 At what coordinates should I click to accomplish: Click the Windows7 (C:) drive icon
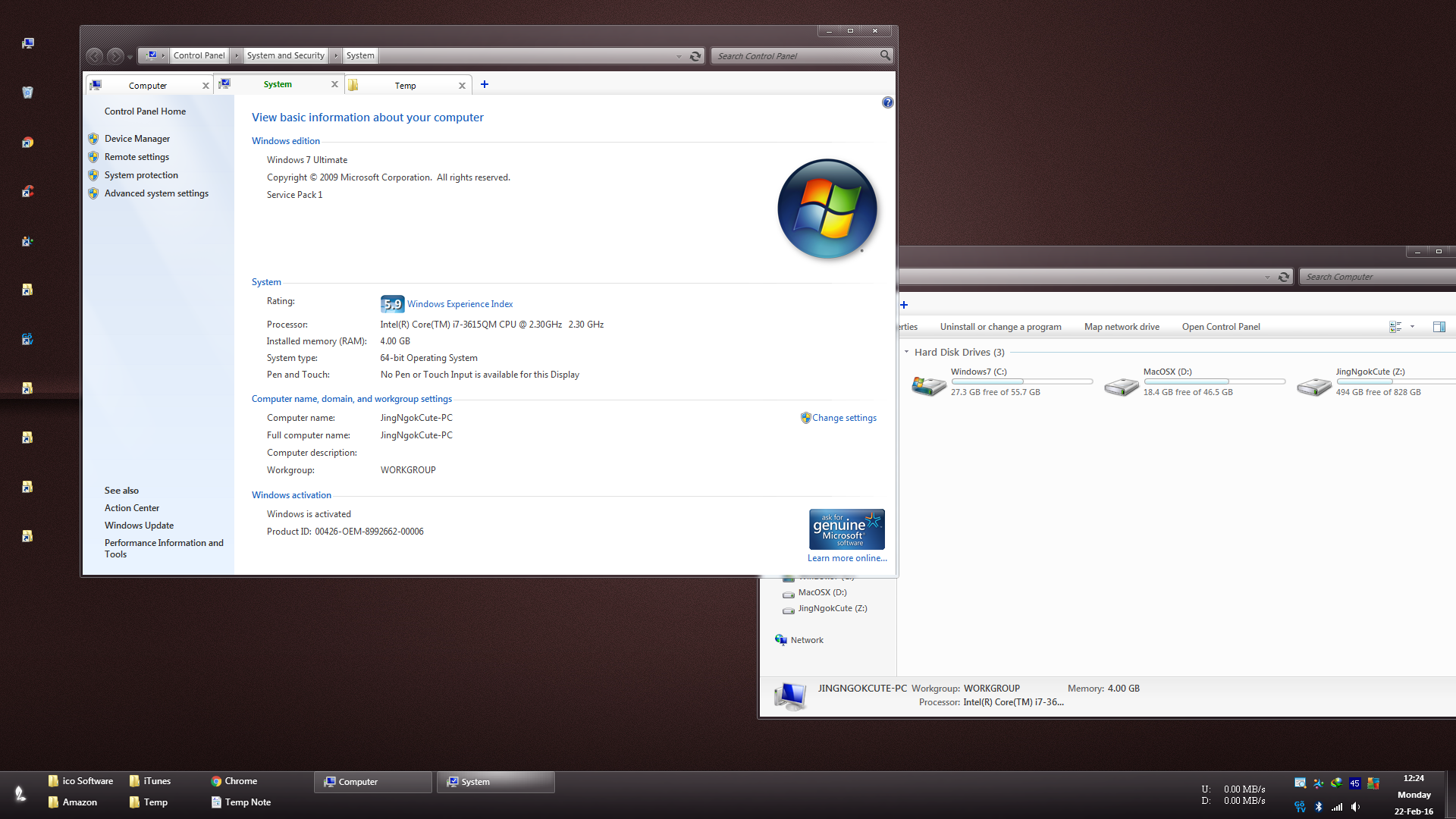(x=928, y=386)
